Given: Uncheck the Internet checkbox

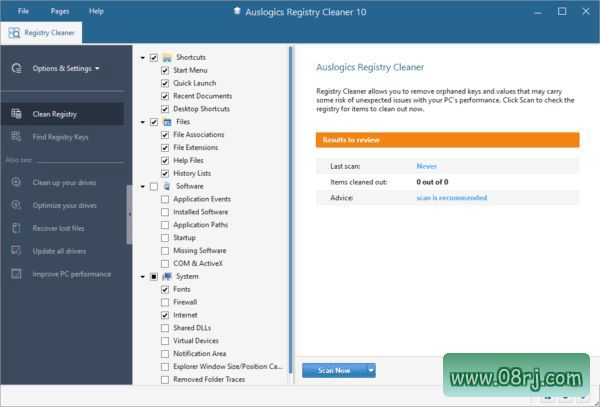Looking at the screenshot, I should pos(165,315).
